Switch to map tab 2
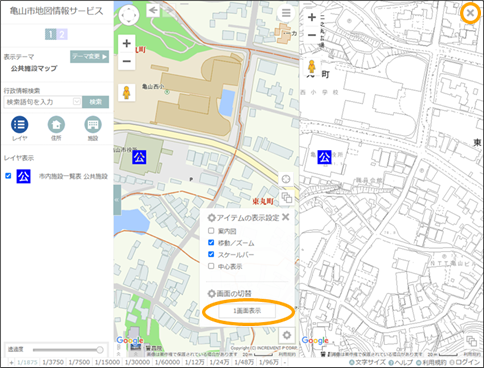The image size is (484, 368). point(62,34)
